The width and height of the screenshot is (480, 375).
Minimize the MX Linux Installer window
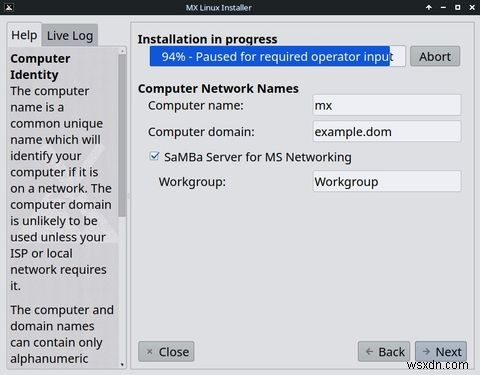tap(443, 7)
